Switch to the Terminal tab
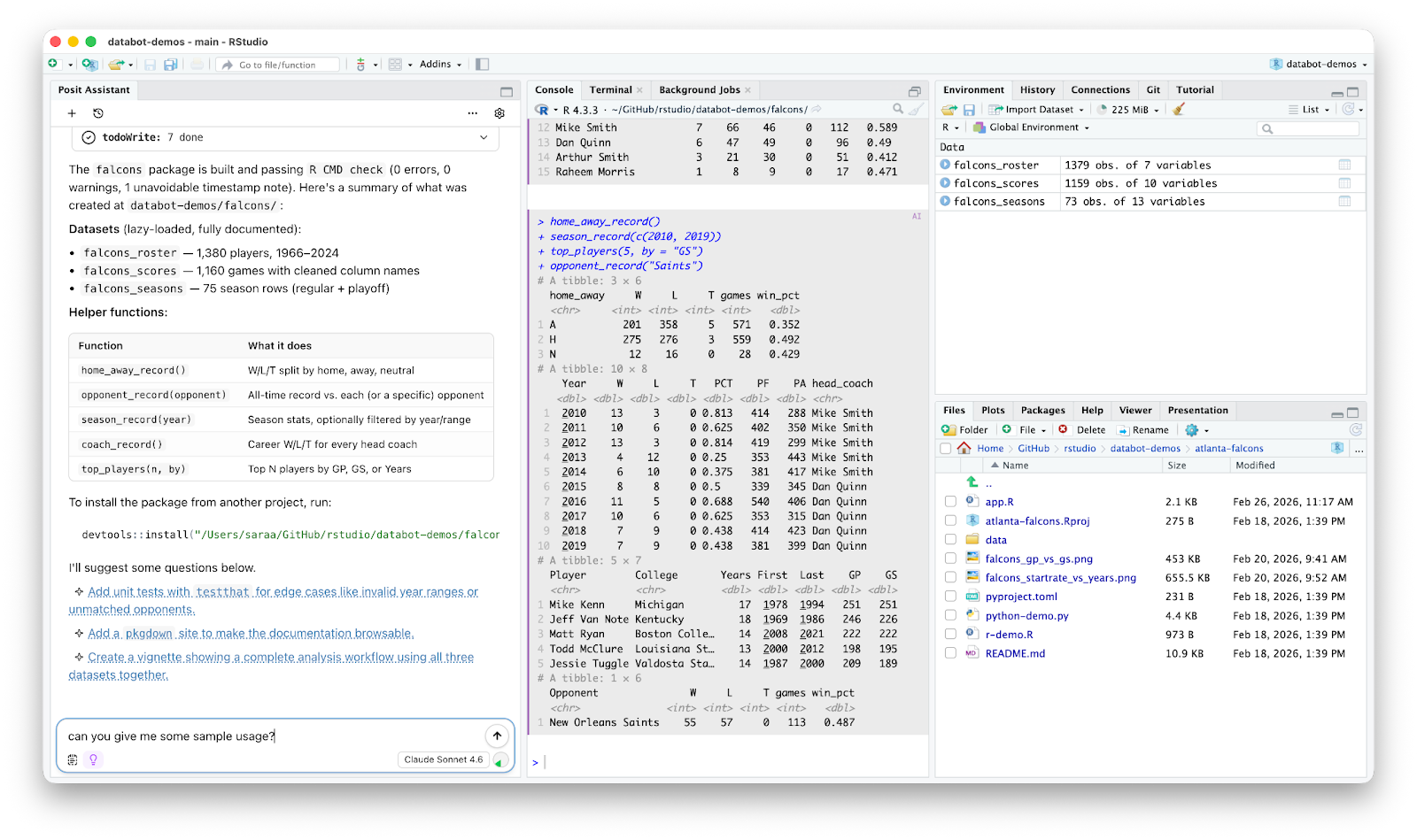The image size is (1417, 840). (x=611, y=89)
